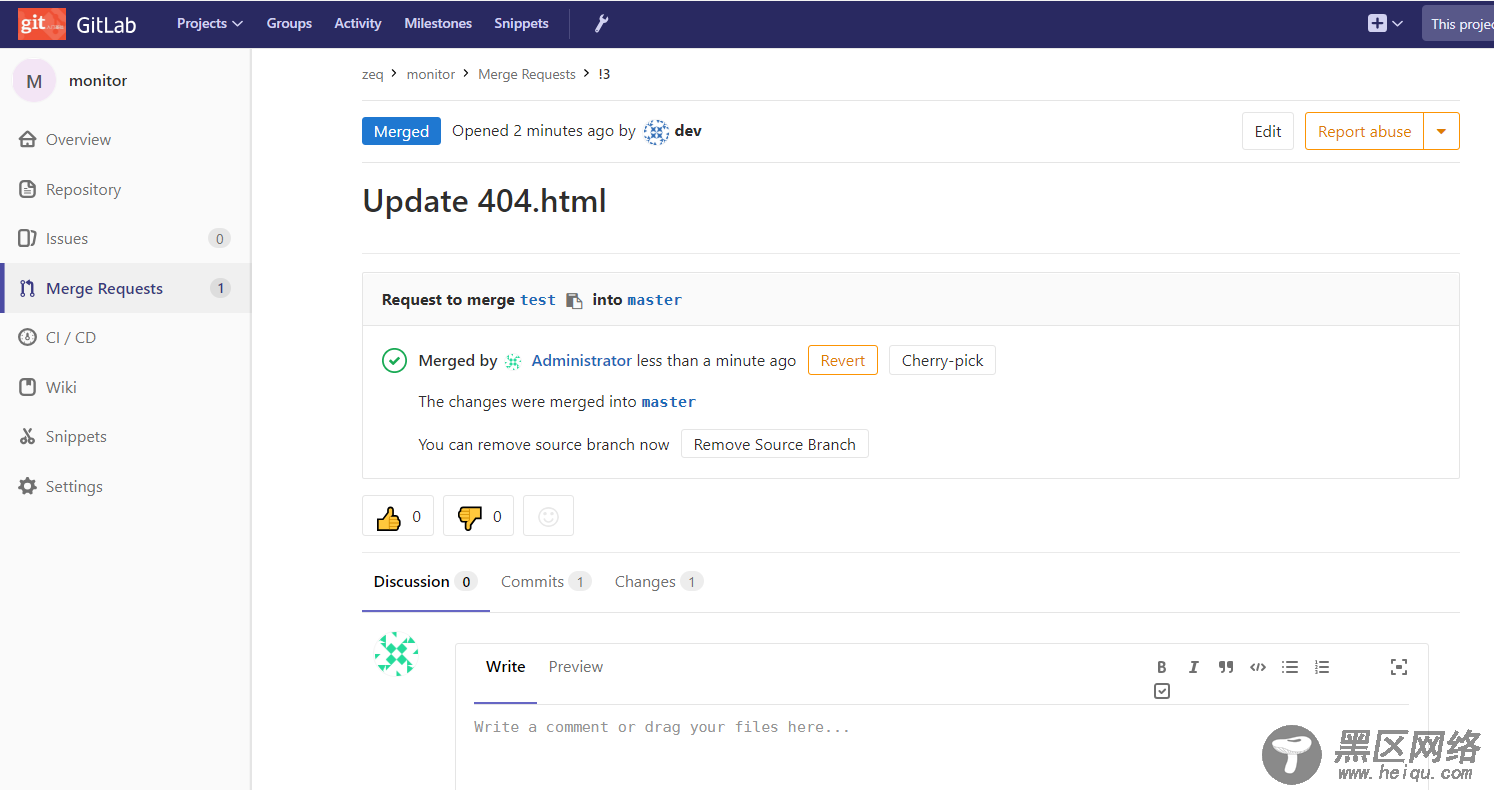Switch to the Changes tab
Image resolution: width=1494 pixels, height=790 pixels.
click(658, 582)
